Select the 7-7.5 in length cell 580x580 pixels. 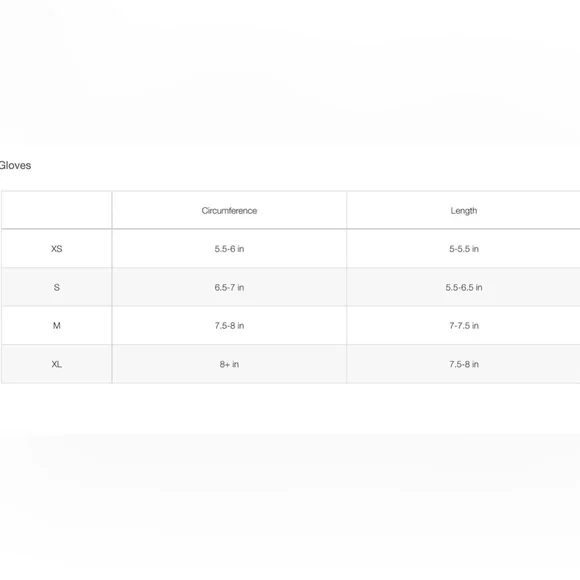pyautogui.click(x=464, y=326)
